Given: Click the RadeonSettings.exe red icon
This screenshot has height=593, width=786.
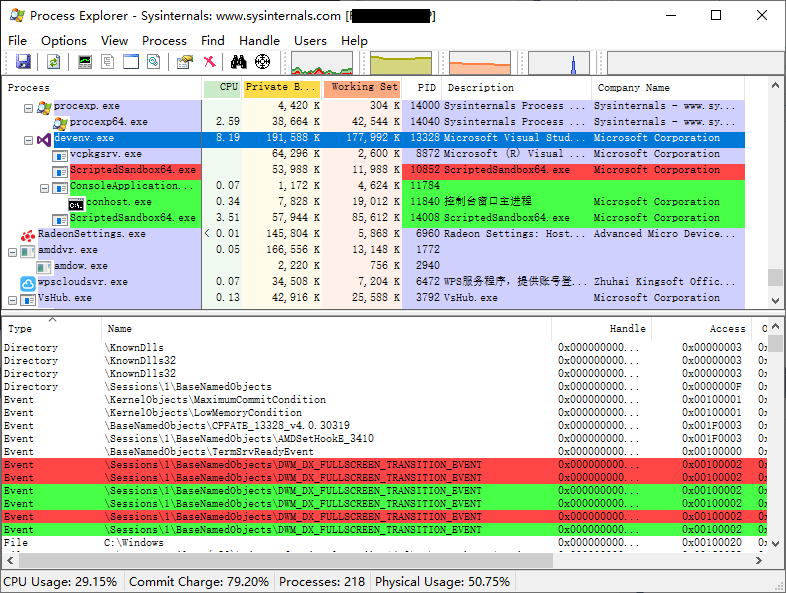Looking at the screenshot, I should [28, 235].
